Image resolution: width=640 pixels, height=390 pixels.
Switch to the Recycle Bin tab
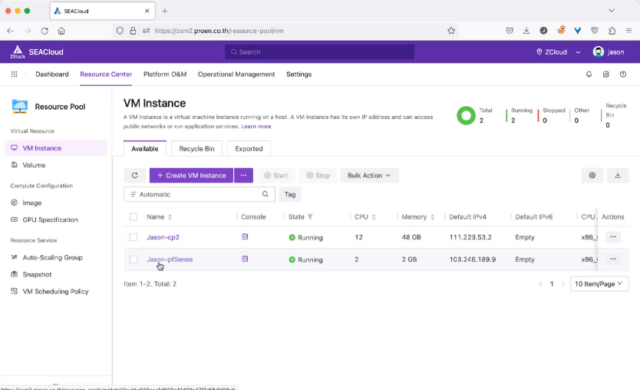pos(196,148)
